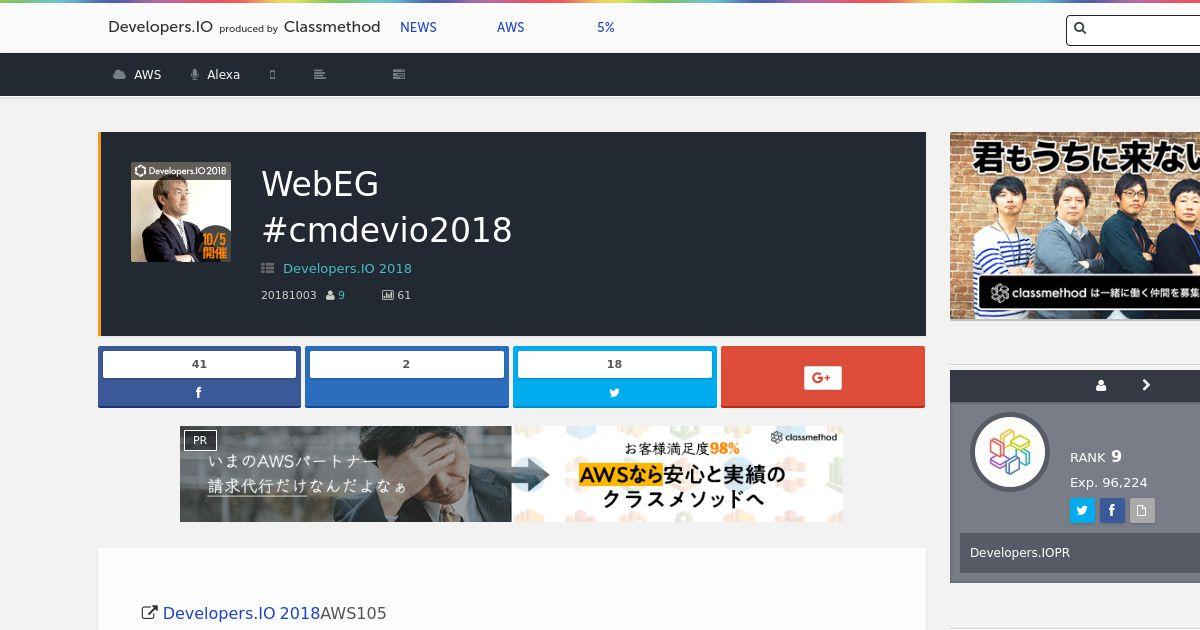This screenshot has height=630, width=1200.
Task: Click the person icon beside author 9
Action: tap(330, 295)
